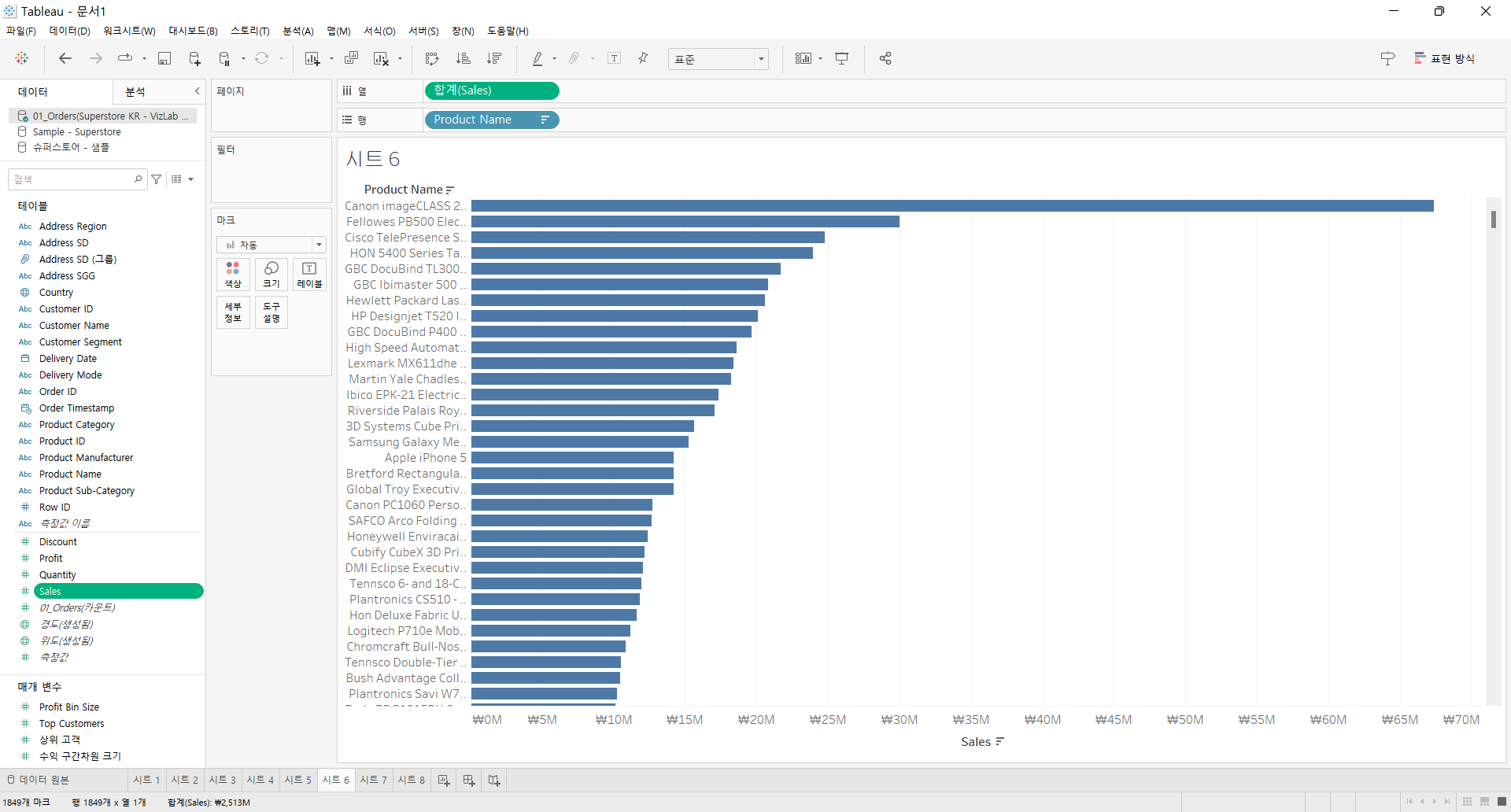
Task: Expand the highlight dropdown arrow
Action: (x=554, y=58)
